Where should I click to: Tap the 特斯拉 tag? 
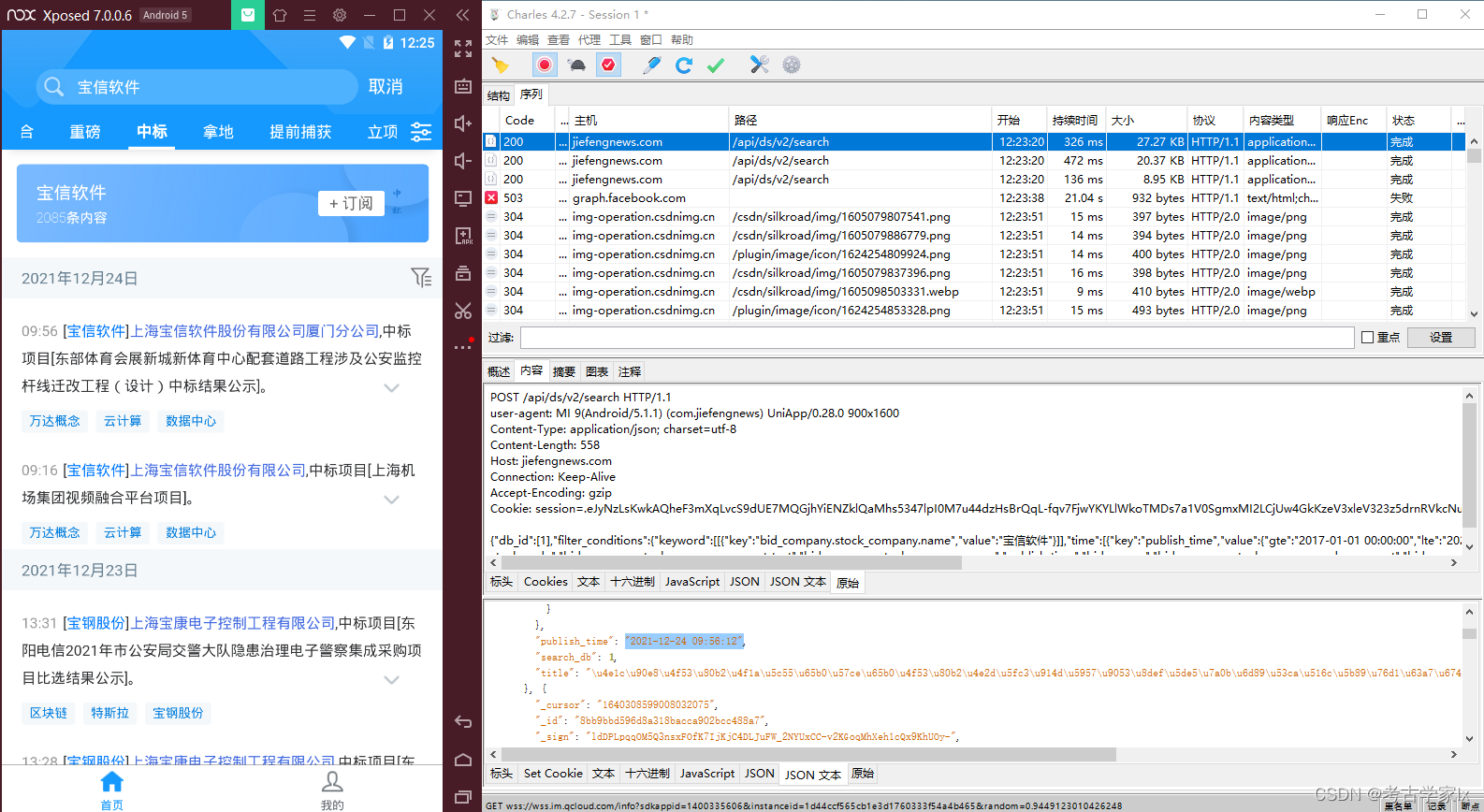tap(109, 713)
